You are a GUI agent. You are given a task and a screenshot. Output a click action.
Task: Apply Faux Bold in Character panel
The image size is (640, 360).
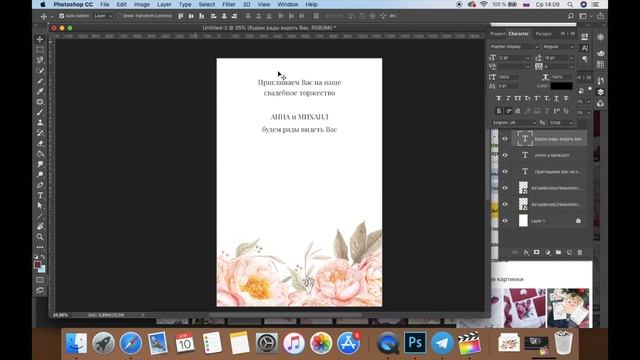pos(498,98)
